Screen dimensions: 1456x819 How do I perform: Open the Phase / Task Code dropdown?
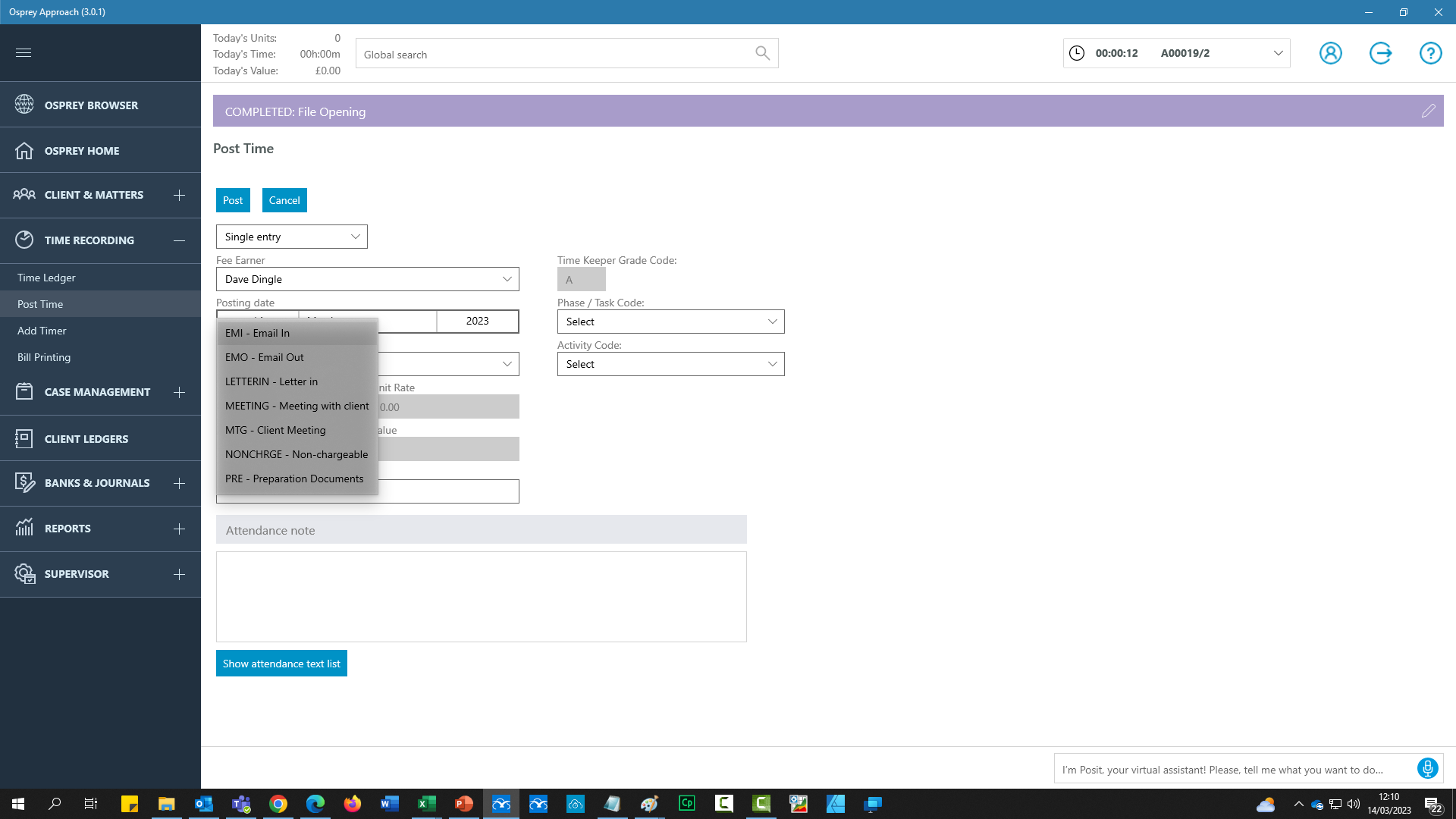pyautogui.click(x=772, y=322)
